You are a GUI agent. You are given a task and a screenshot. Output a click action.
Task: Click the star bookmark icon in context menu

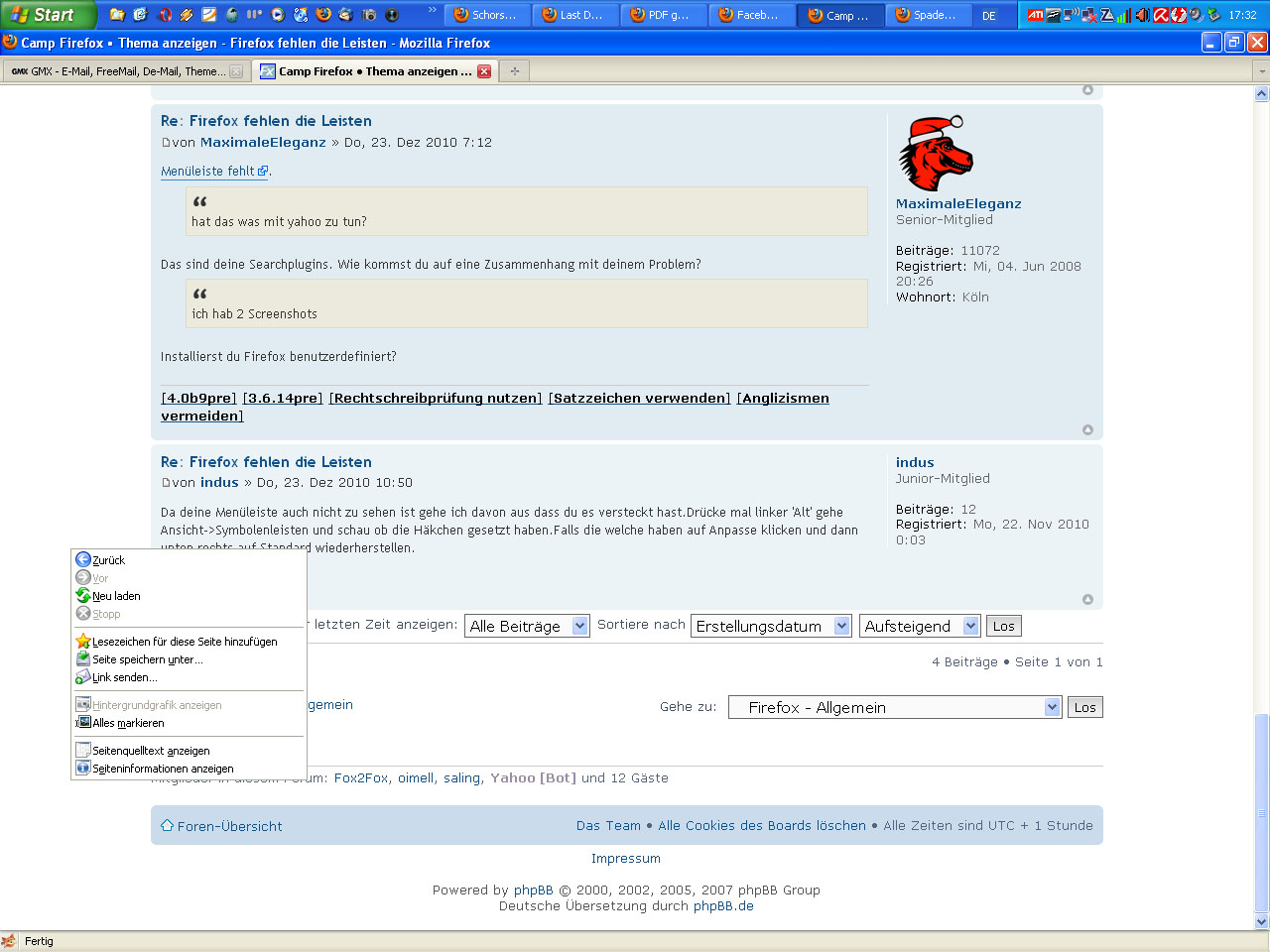[83, 642]
